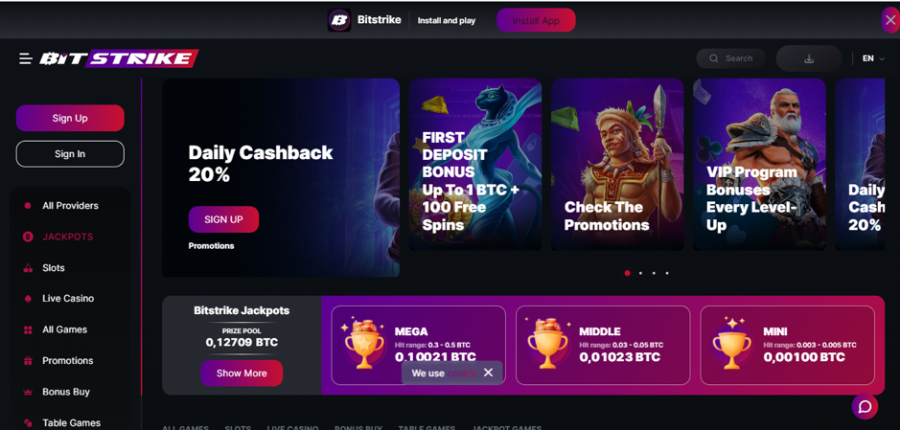Image resolution: width=900 pixels, height=430 pixels.
Task: Dismiss the cookie notice with X
Action: click(x=488, y=373)
